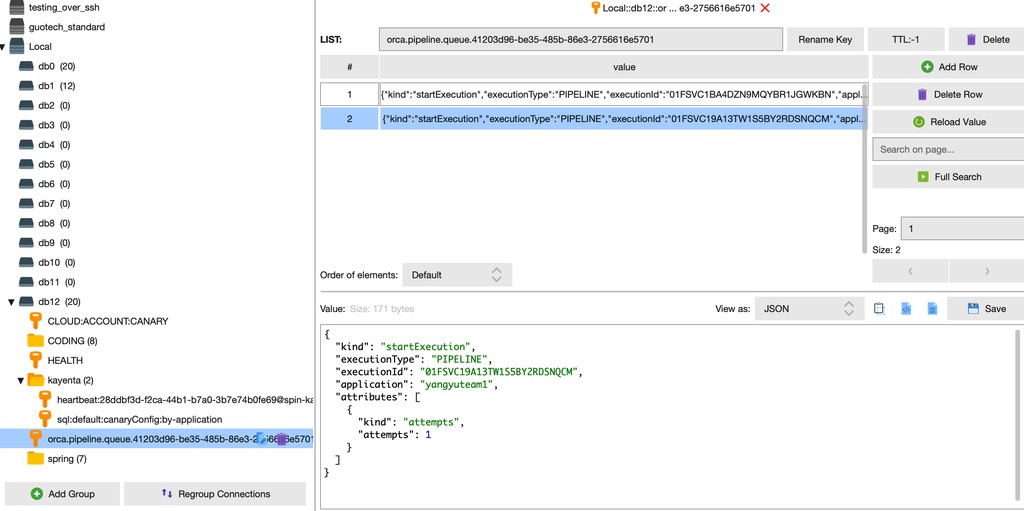Open the View as JSON dropdown
This screenshot has height=511, width=1024.
809,309
